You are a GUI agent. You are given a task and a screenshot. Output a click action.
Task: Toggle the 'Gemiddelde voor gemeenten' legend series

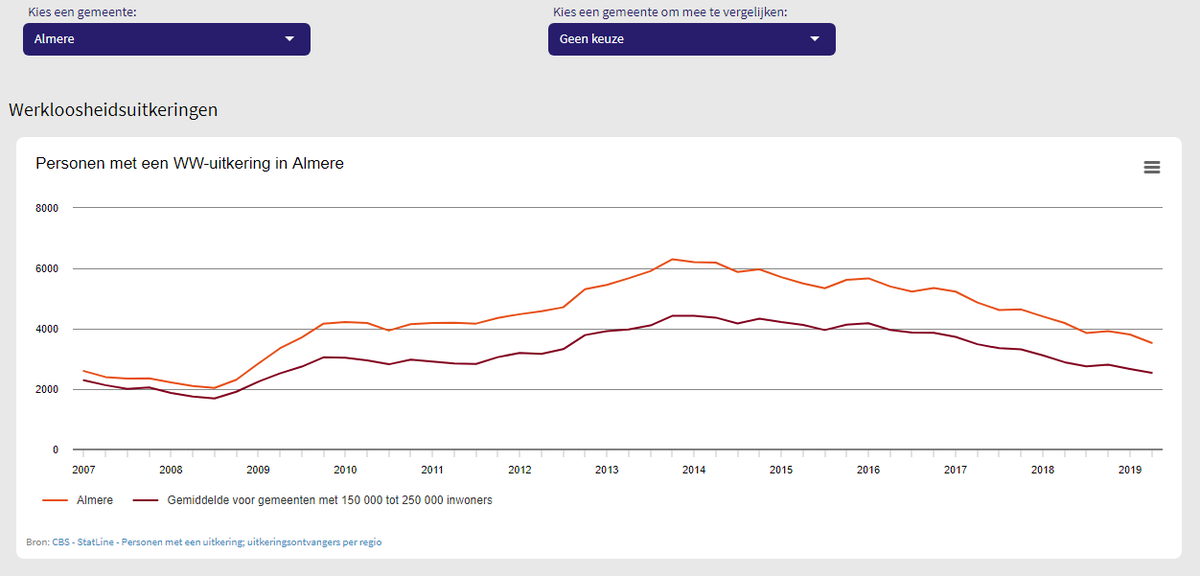(314, 500)
